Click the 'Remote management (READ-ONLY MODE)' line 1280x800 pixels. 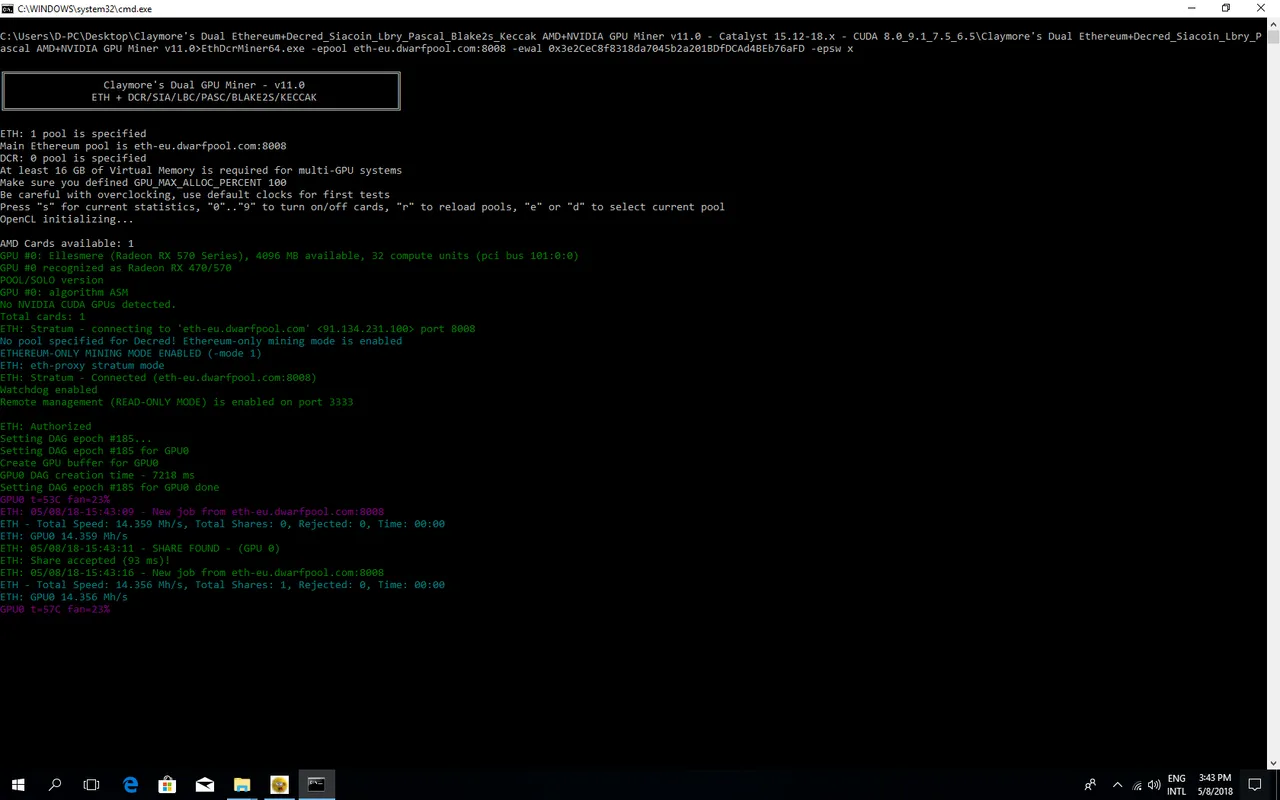[x=176, y=402]
